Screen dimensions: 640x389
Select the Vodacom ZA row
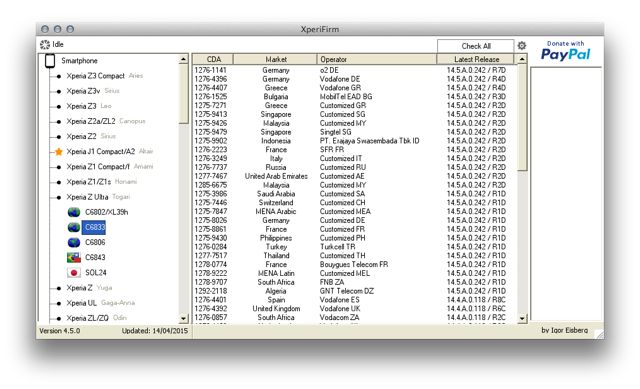pyautogui.click(x=354, y=318)
